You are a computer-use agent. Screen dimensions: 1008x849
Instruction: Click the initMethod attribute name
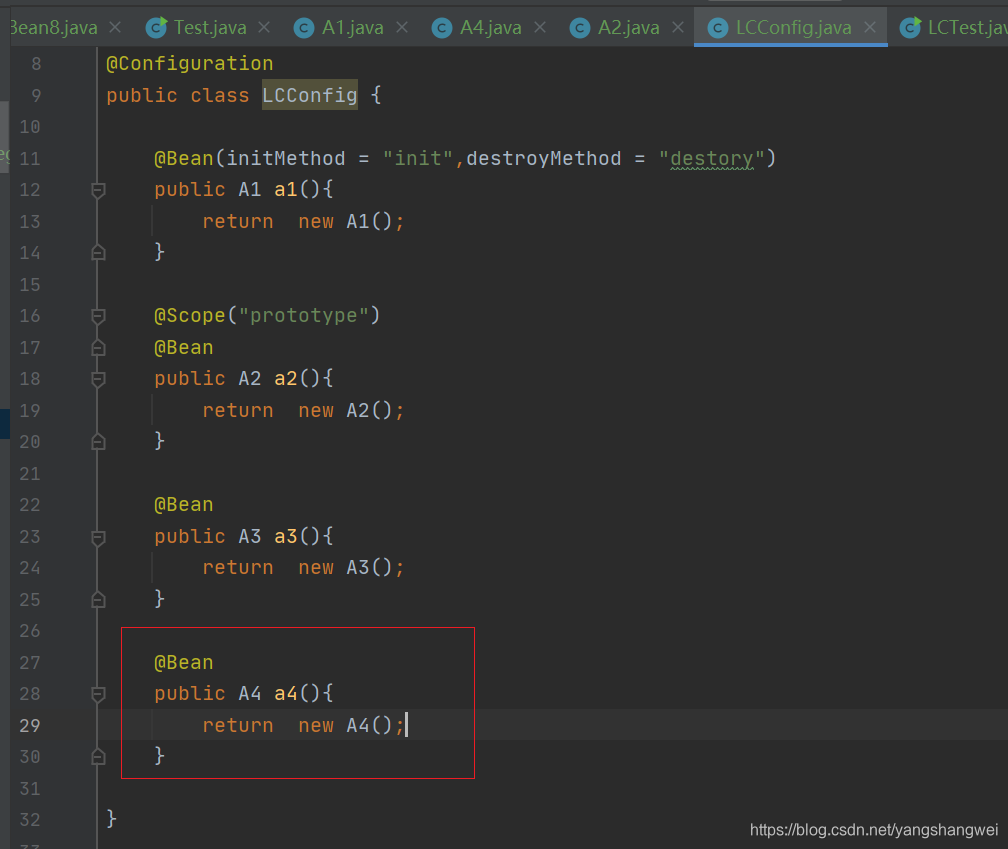coord(285,158)
